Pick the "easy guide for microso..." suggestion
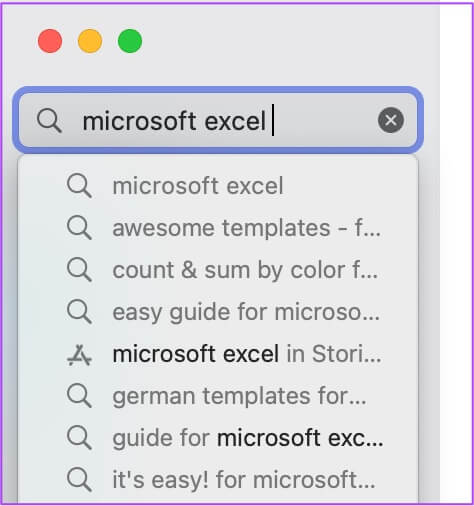The image size is (474, 506). coord(218,312)
